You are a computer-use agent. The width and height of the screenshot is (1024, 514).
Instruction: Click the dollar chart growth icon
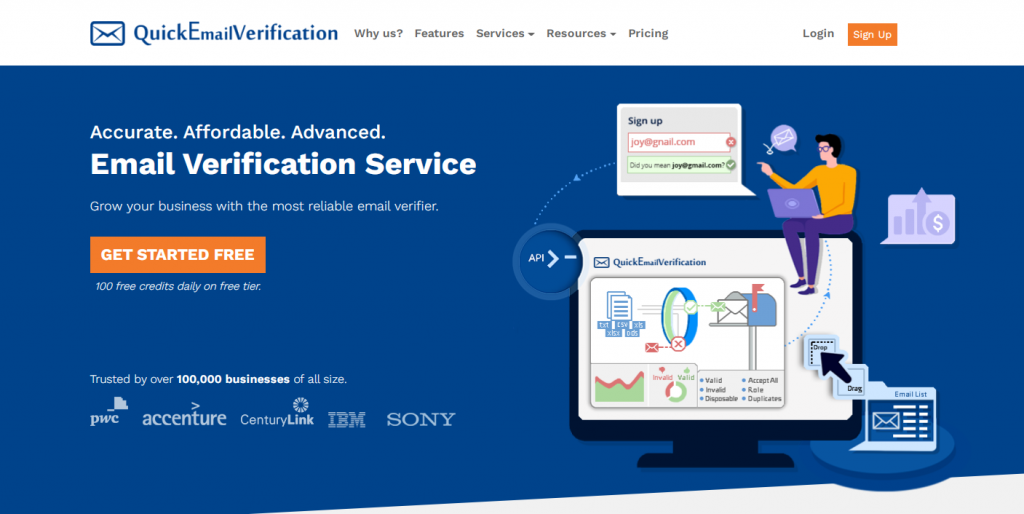(917, 218)
